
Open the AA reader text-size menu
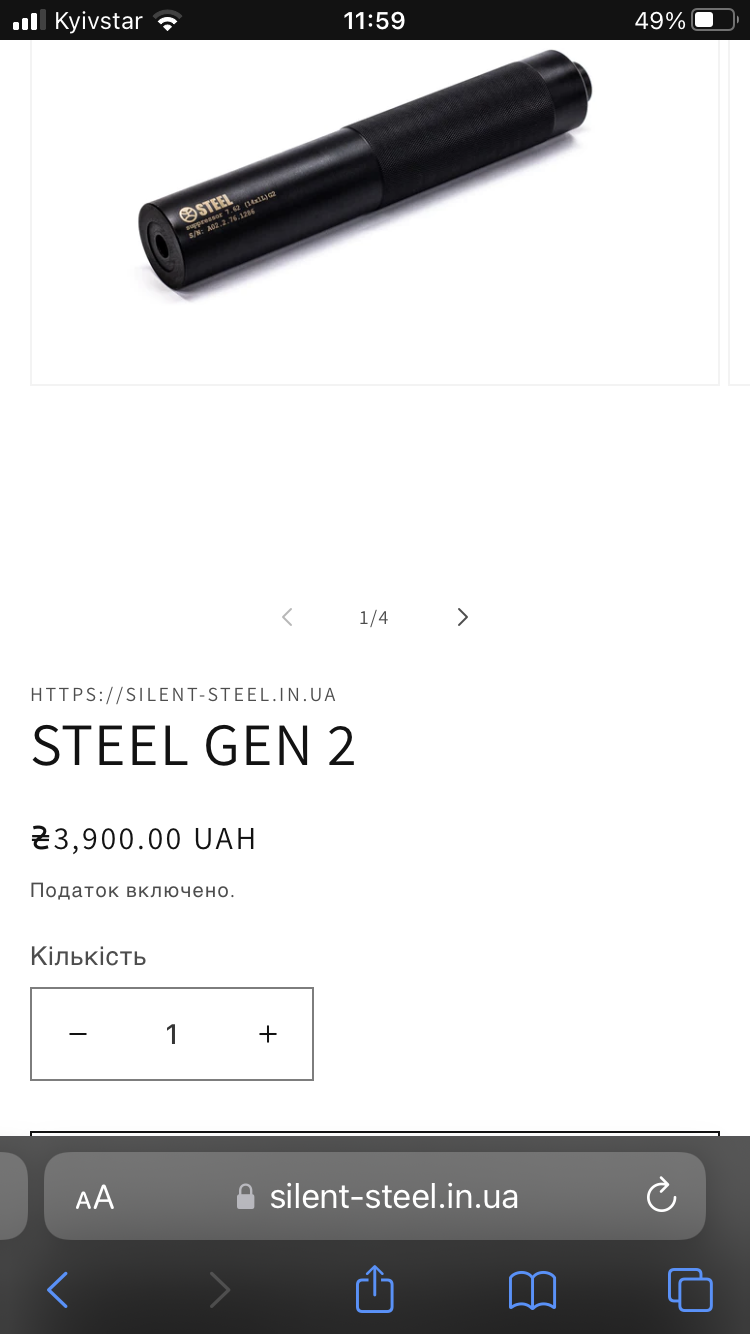95,1197
